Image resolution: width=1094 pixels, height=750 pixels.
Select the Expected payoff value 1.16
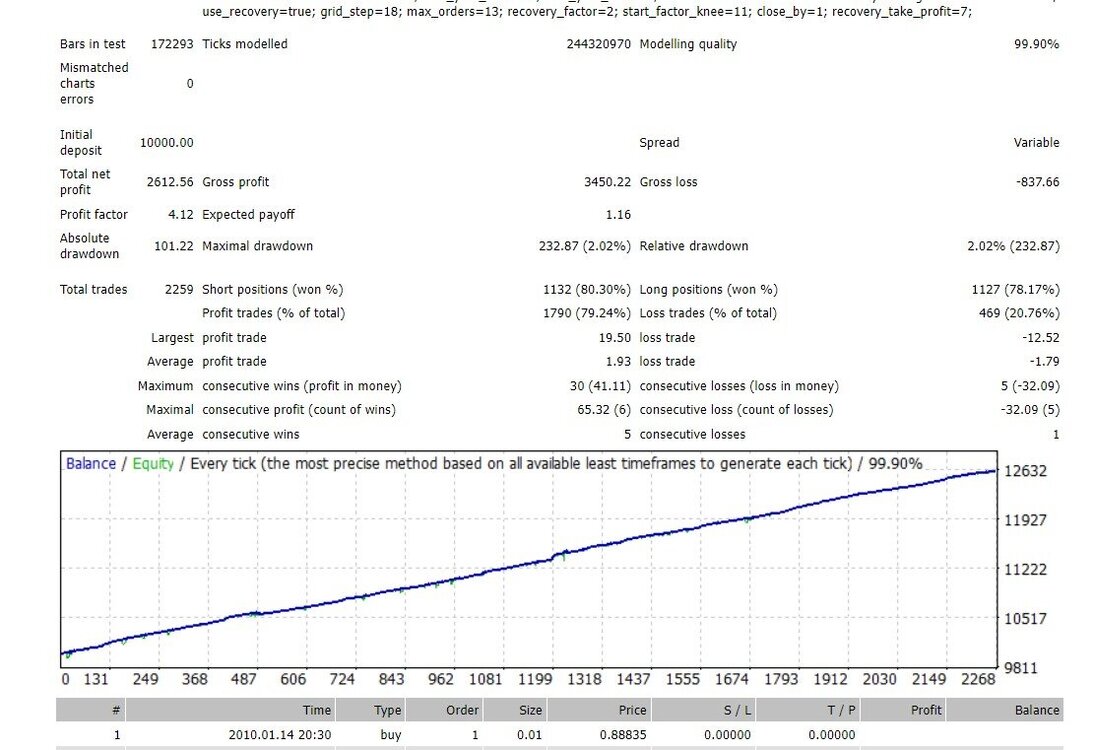618,215
